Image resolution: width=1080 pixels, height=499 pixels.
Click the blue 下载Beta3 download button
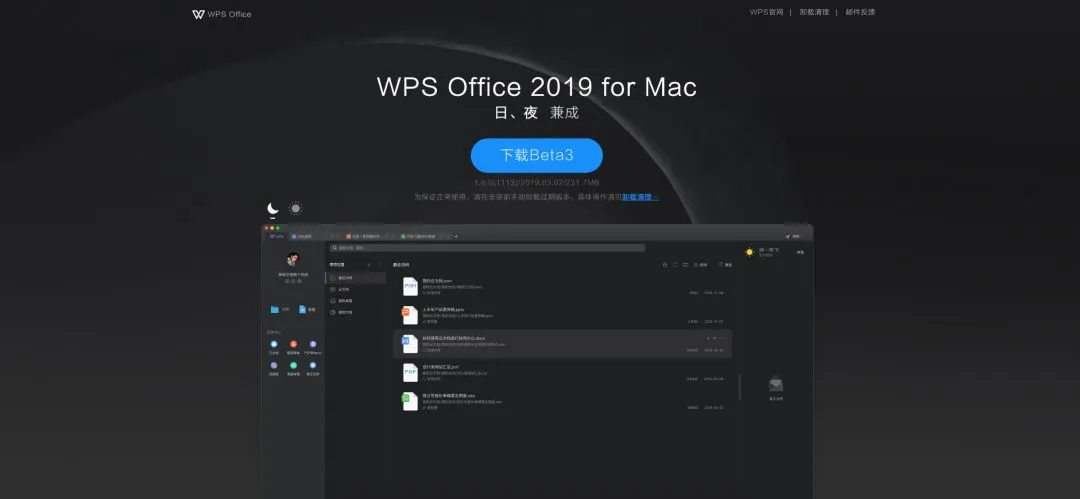point(537,155)
